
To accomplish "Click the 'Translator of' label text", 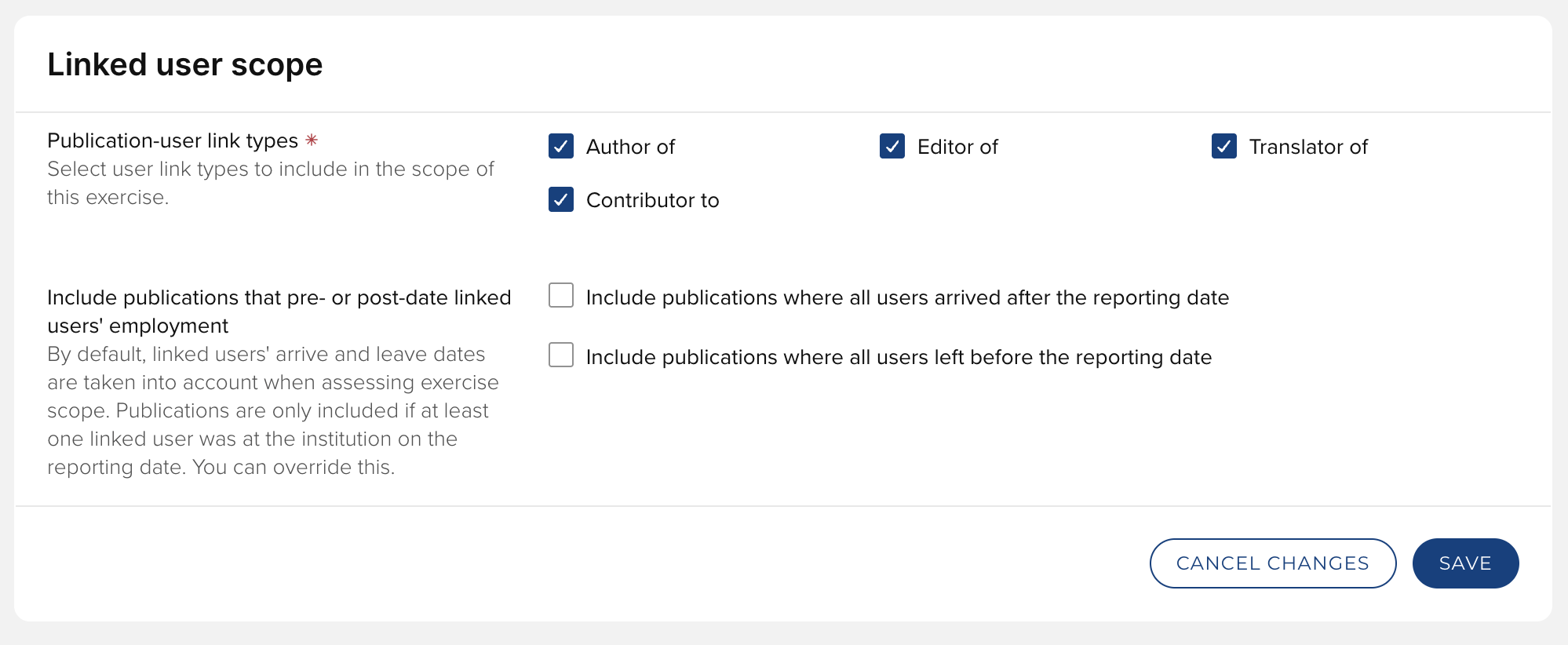I will [x=1308, y=147].
